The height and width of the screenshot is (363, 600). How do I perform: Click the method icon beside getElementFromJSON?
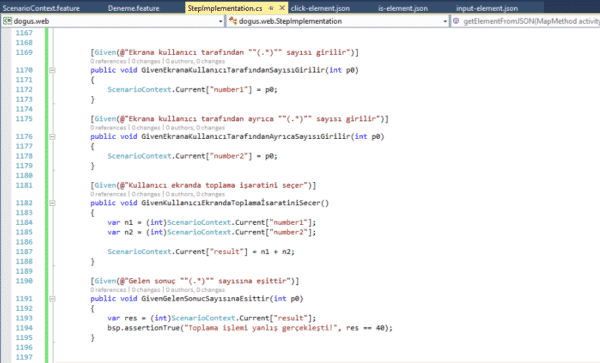tap(456, 21)
